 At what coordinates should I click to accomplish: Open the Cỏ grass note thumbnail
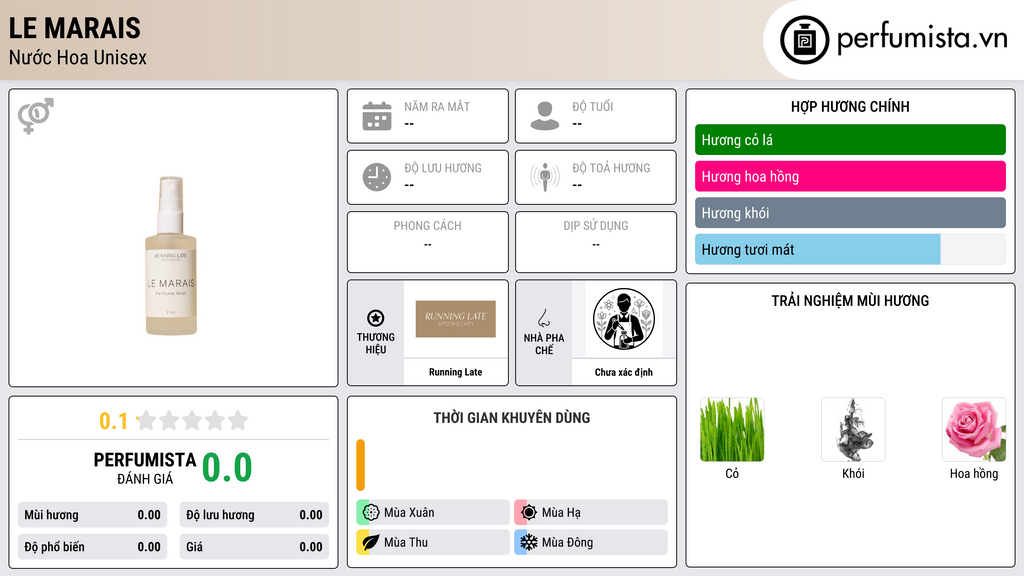732,430
